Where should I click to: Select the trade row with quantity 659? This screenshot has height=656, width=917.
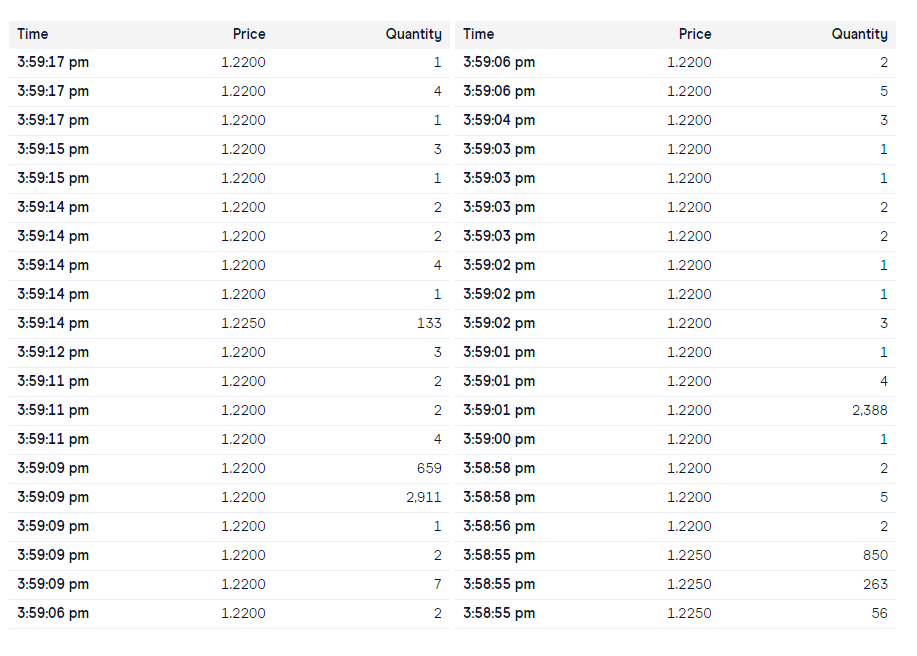229,469
